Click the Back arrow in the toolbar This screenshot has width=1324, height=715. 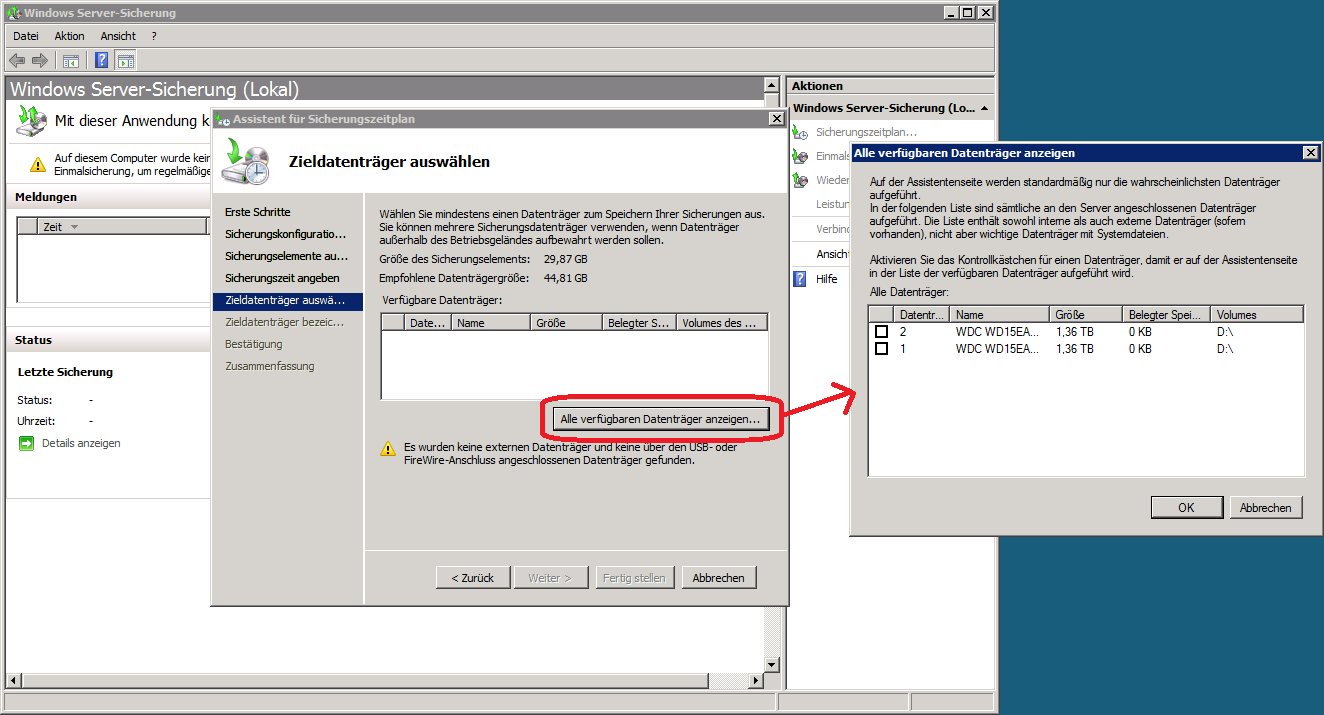coord(17,60)
